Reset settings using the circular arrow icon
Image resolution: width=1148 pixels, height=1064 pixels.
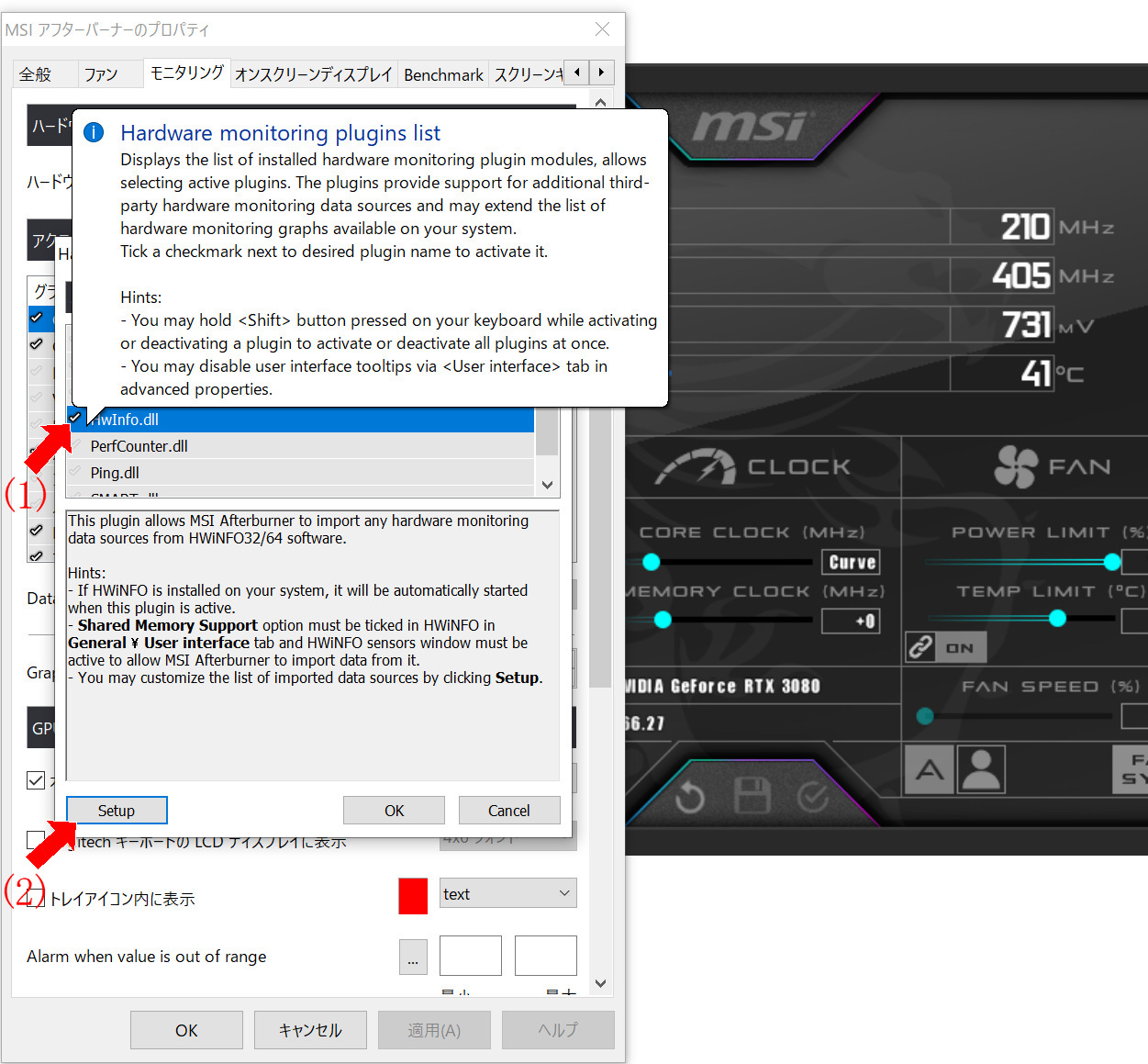click(x=690, y=798)
